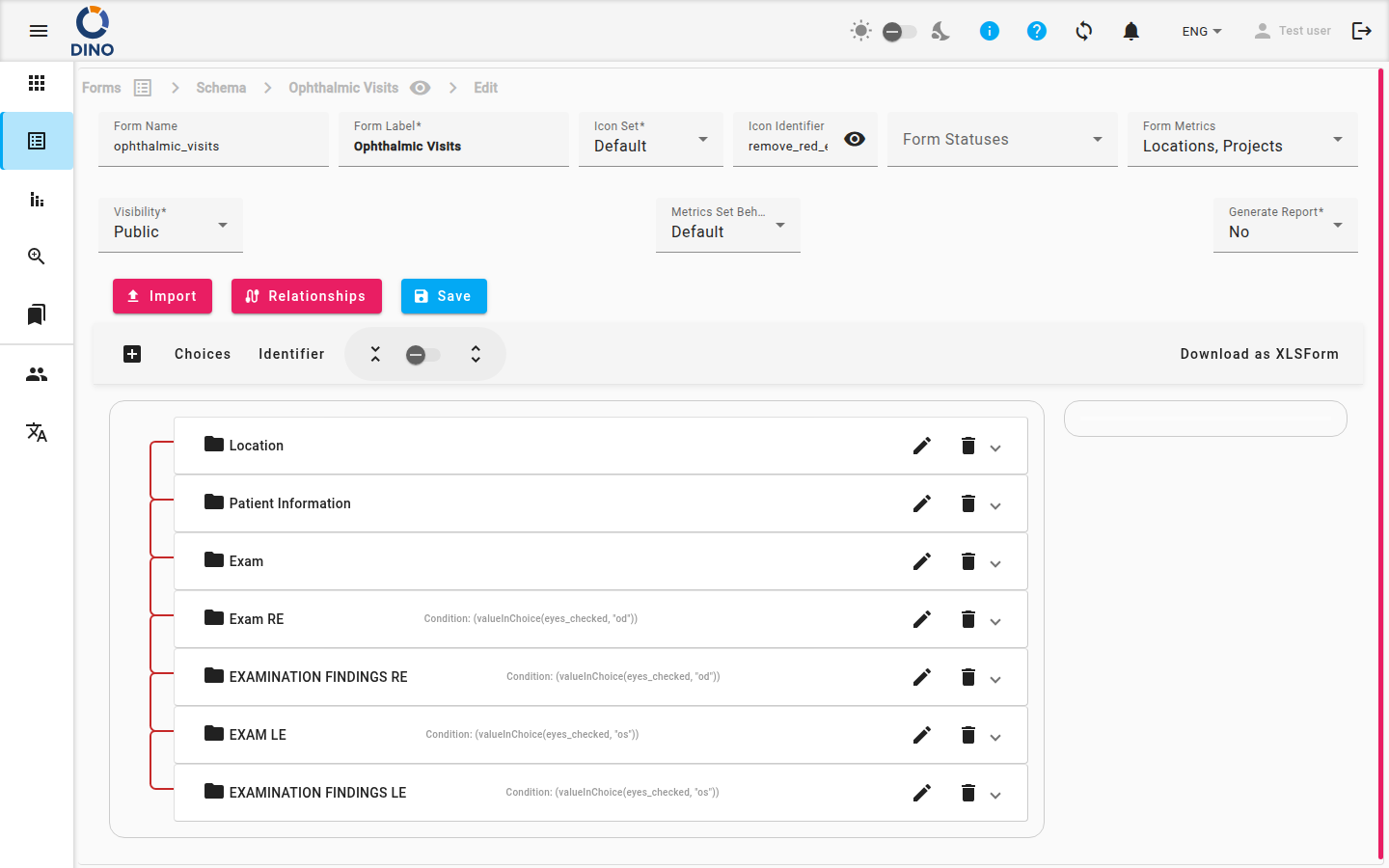The width and height of the screenshot is (1389, 868).
Task: Click the Form Name field
Action: 213,139
